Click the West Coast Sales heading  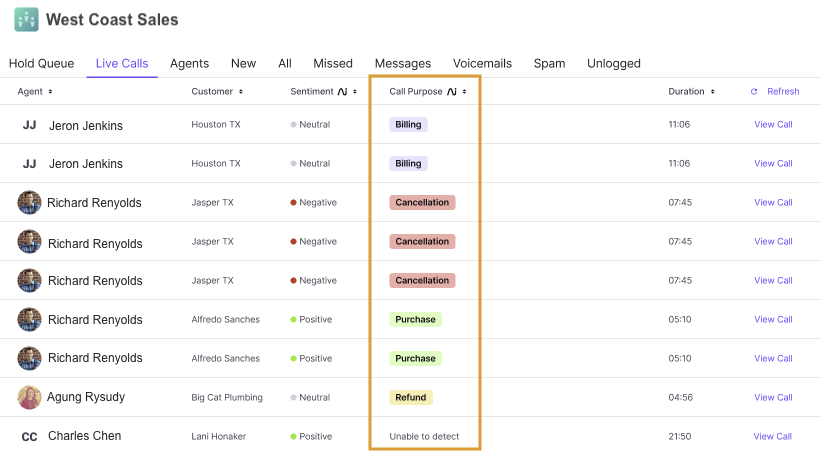click(112, 19)
